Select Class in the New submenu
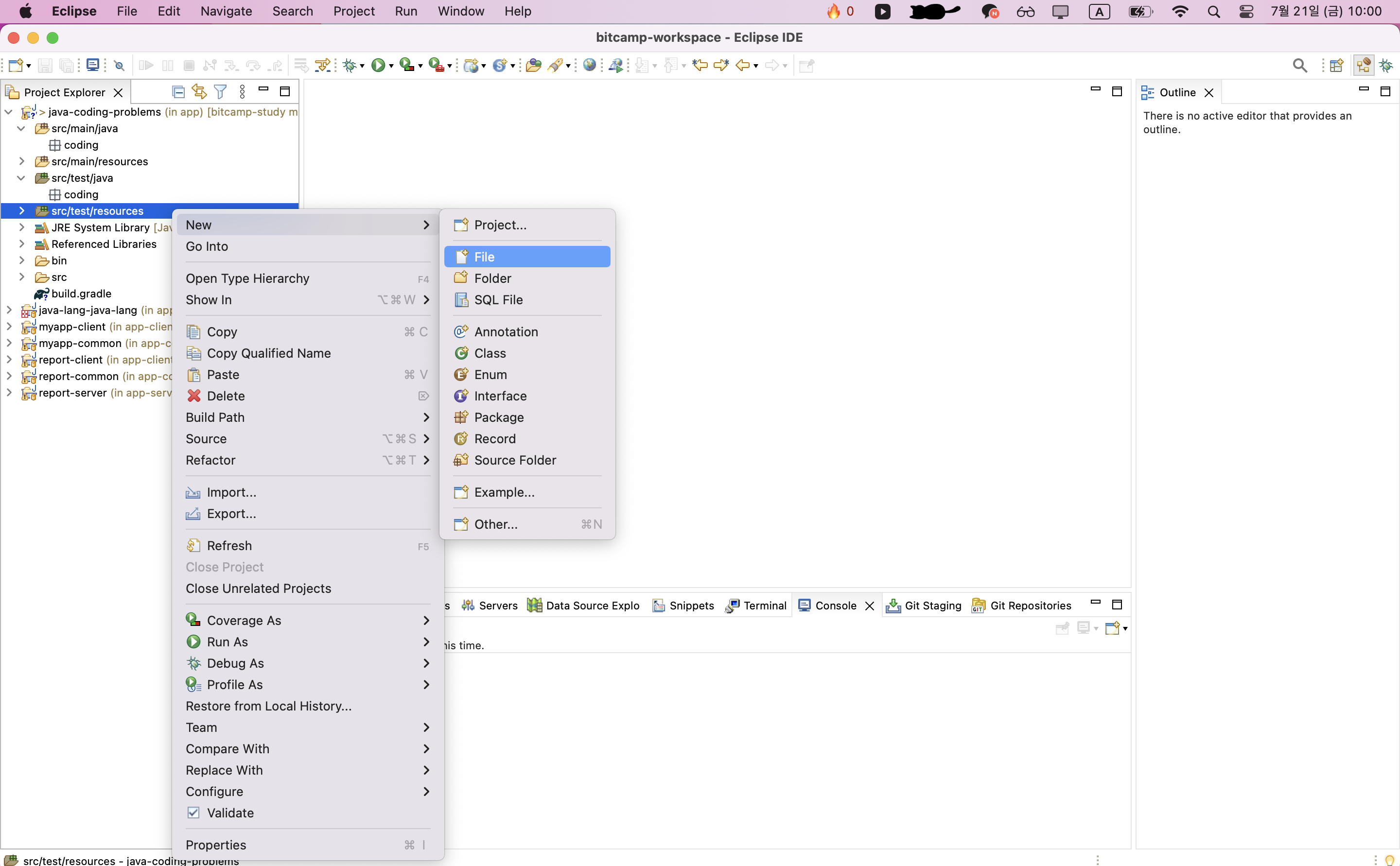1400x866 pixels. coord(490,353)
